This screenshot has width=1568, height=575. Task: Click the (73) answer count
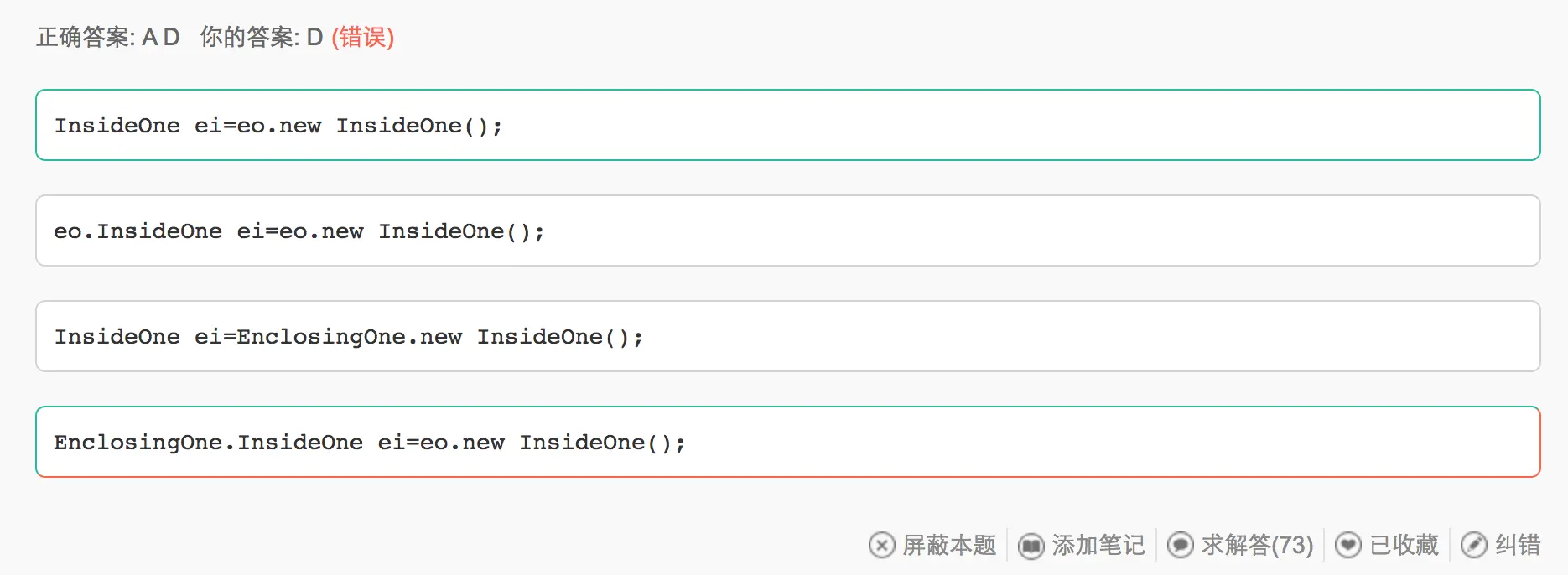(1292, 545)
